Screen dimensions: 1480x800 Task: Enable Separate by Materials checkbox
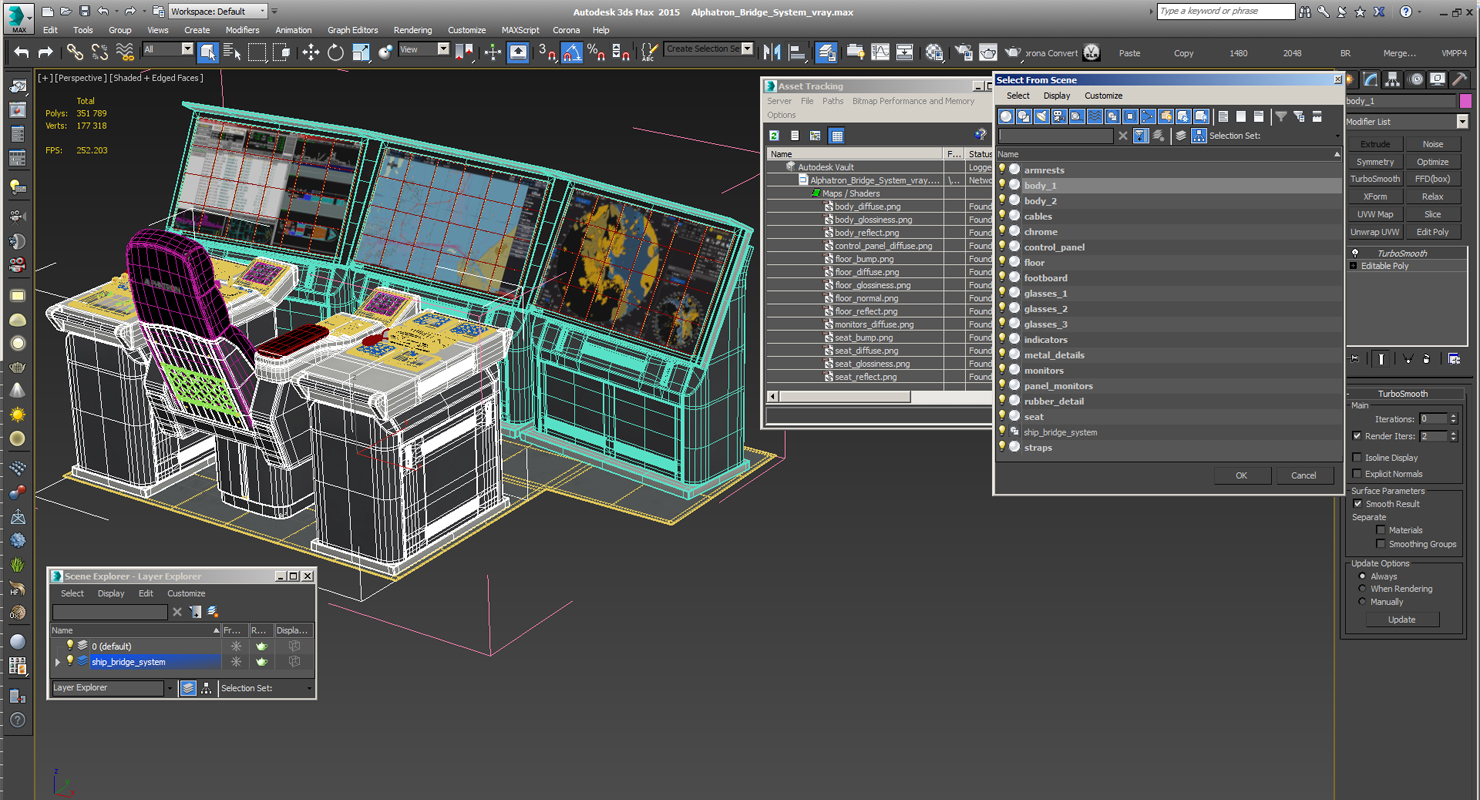point(1380,530)
